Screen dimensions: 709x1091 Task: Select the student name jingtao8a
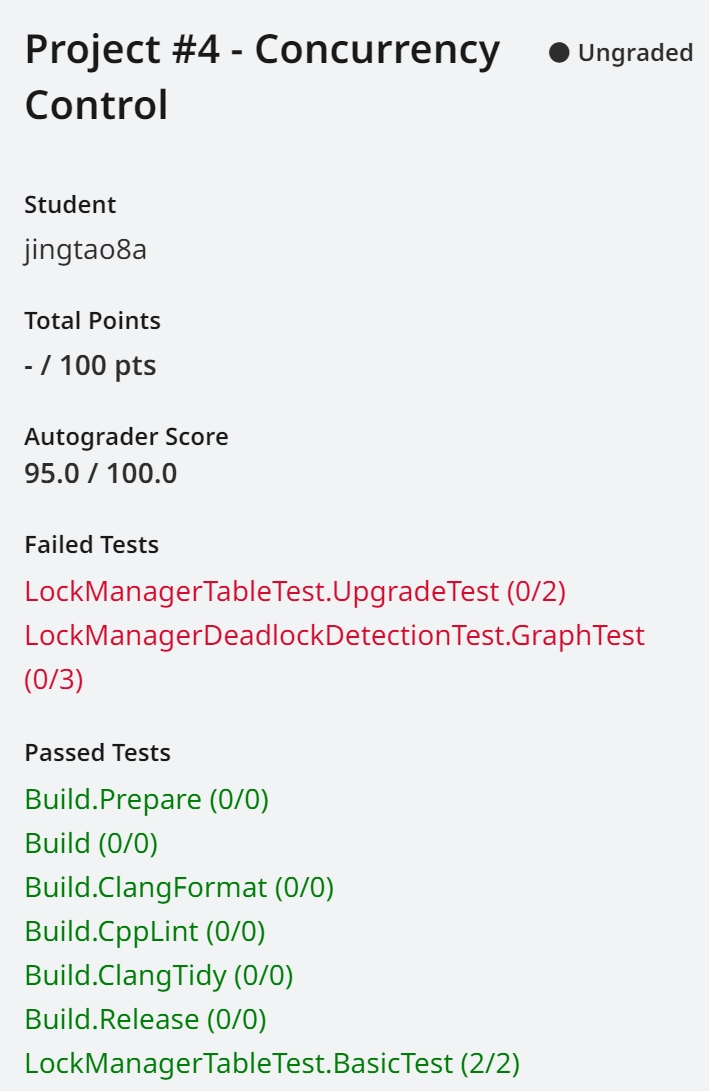[86, 250]
